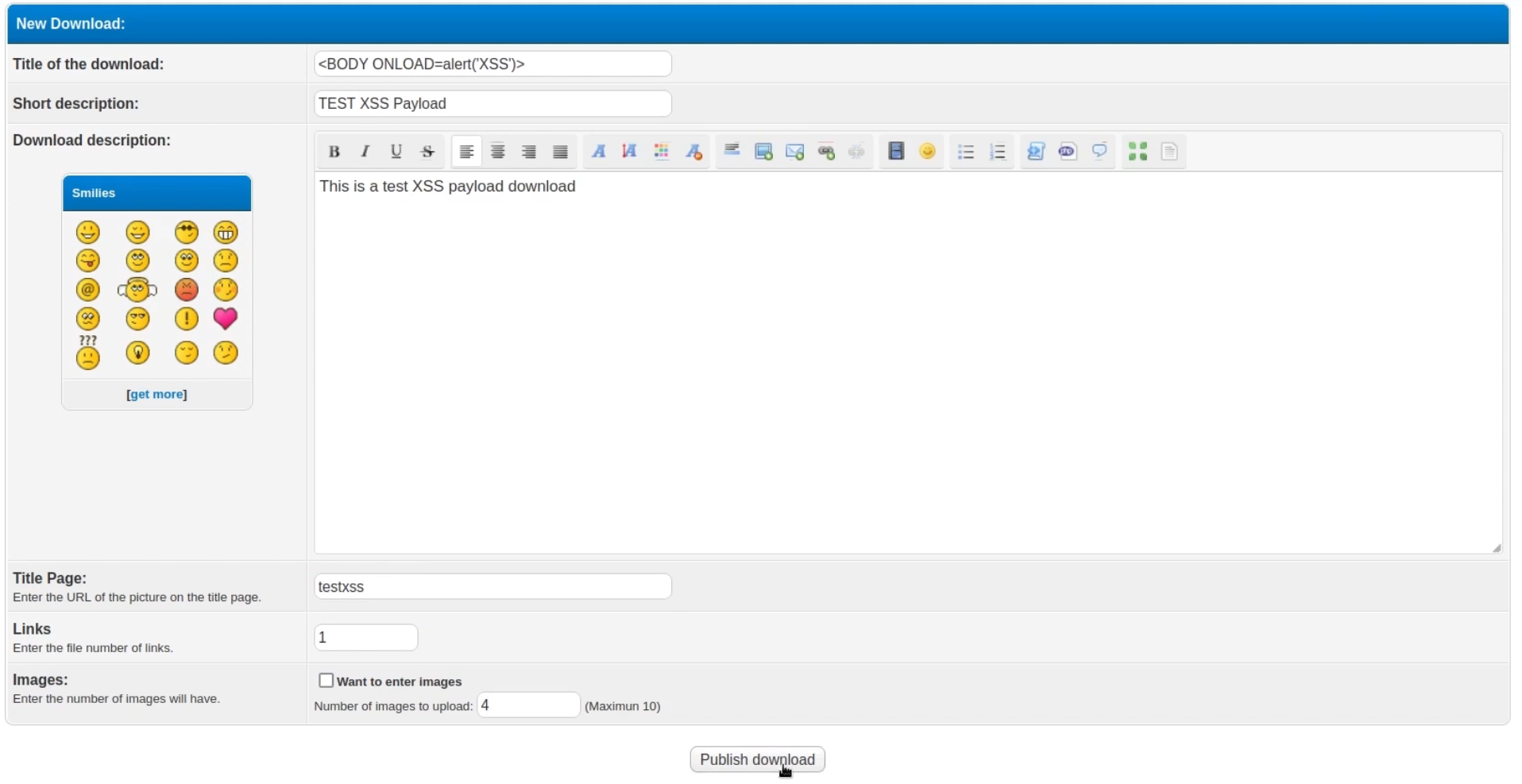
Task: Click the New Download header
Action: [x=758, y=24]
